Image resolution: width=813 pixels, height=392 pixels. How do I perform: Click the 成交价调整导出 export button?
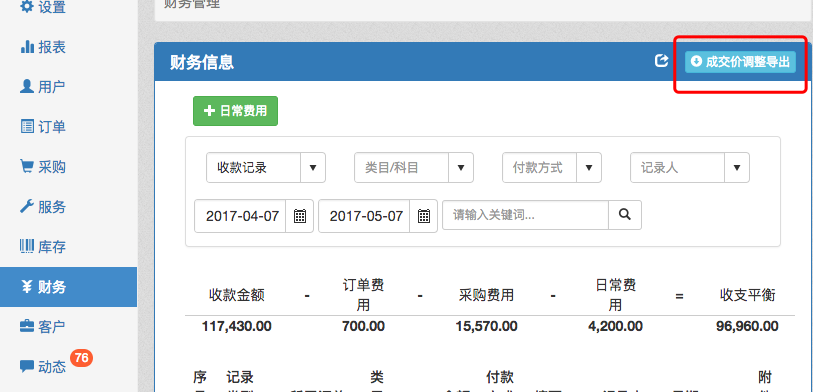pyautogui.click(x=740, y=62)
